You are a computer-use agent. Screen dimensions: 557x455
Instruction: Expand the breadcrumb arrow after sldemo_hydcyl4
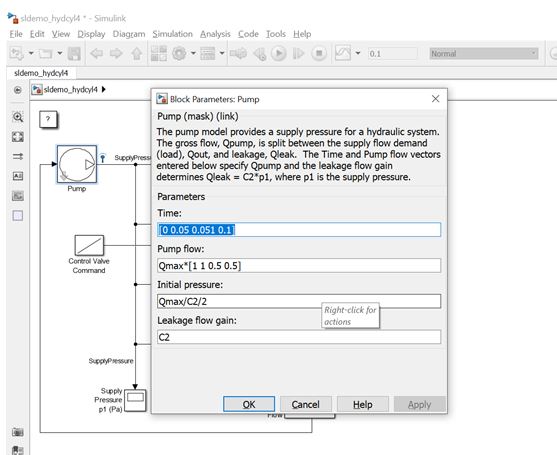tap(104, 89)
